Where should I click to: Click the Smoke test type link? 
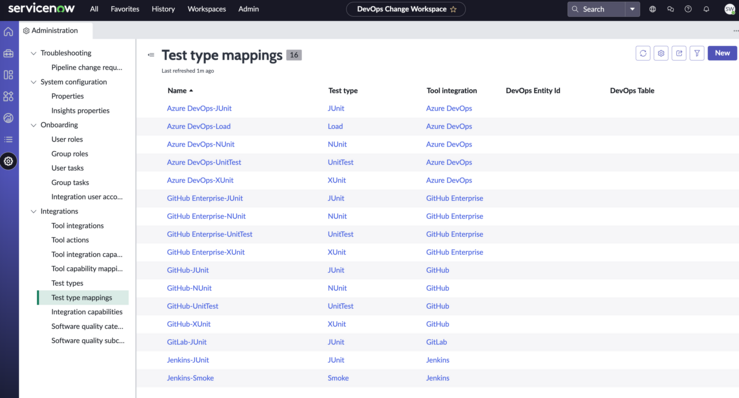pos(338,378)
